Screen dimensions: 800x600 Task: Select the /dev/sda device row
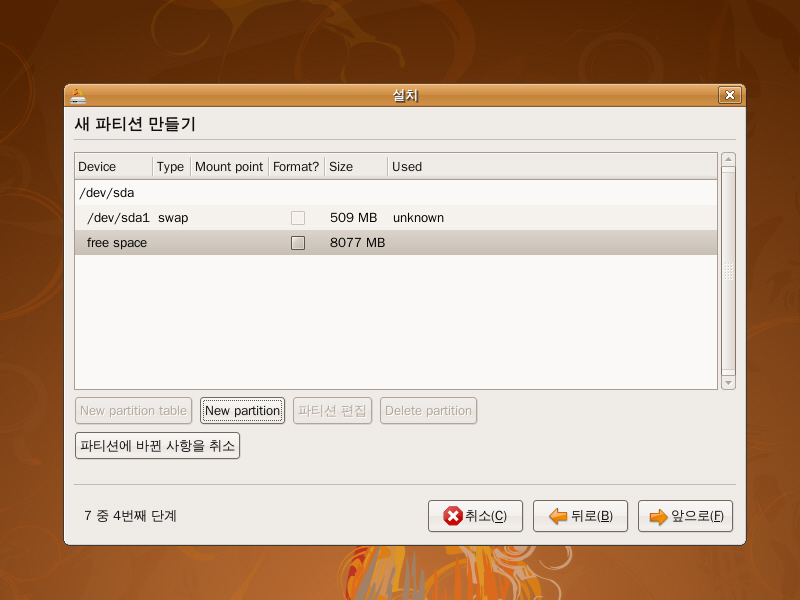coord(396,193)
